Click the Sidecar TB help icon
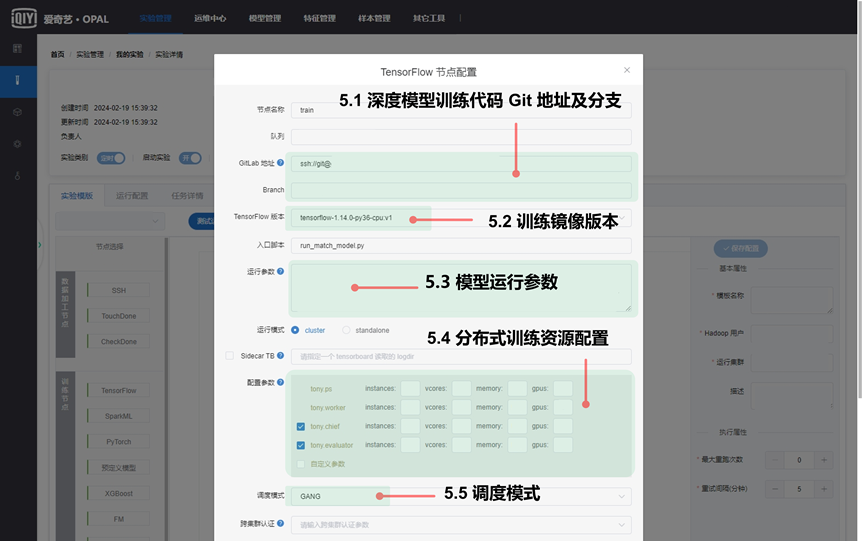This screenshot has width=863, height=541. pos(280,356)
